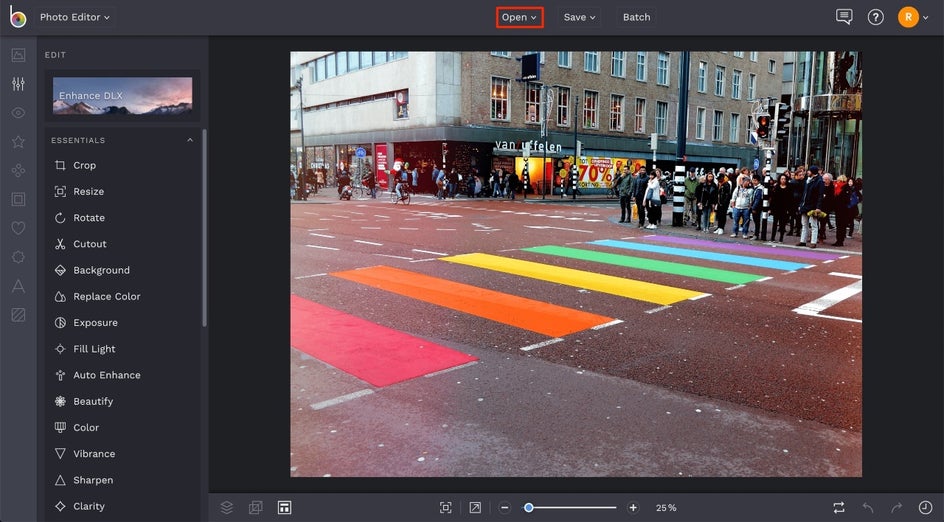The height and width of the screenshot is (522, 944).
Task: Click the redo arrow icon
Action: (896, 508)
